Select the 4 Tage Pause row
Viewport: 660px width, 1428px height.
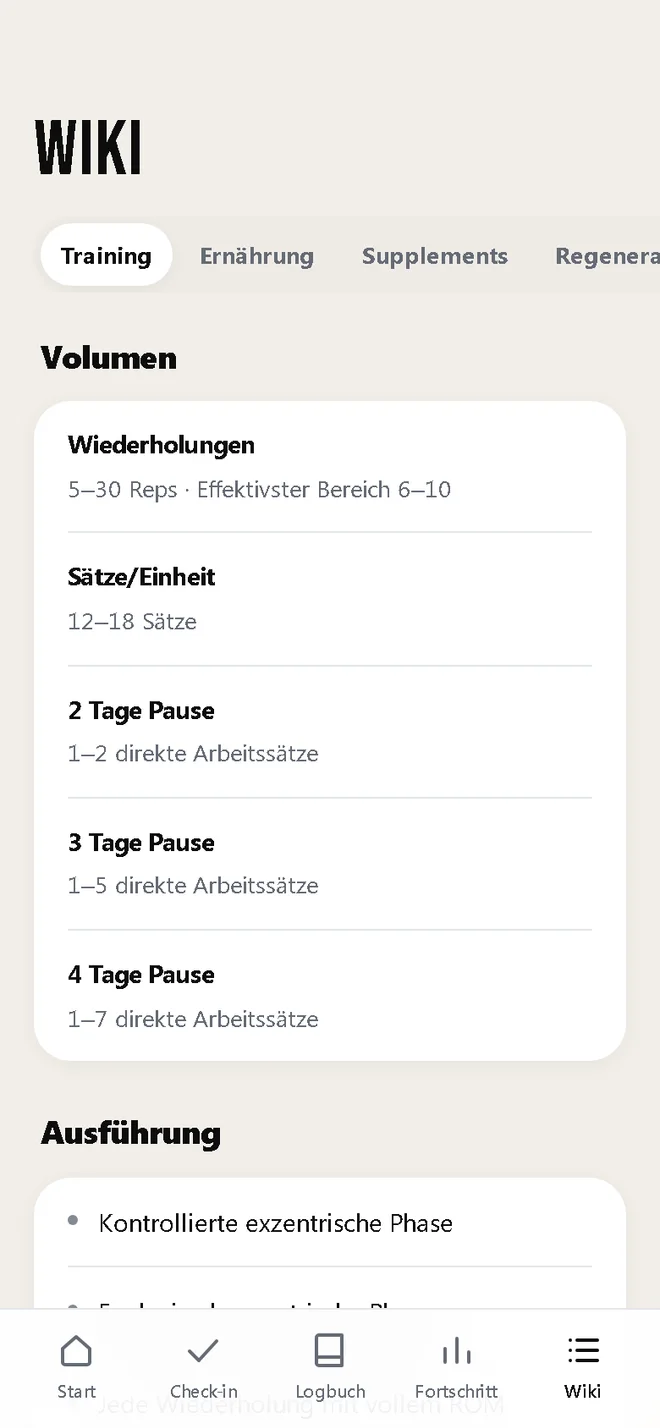[x=330, y=996]
